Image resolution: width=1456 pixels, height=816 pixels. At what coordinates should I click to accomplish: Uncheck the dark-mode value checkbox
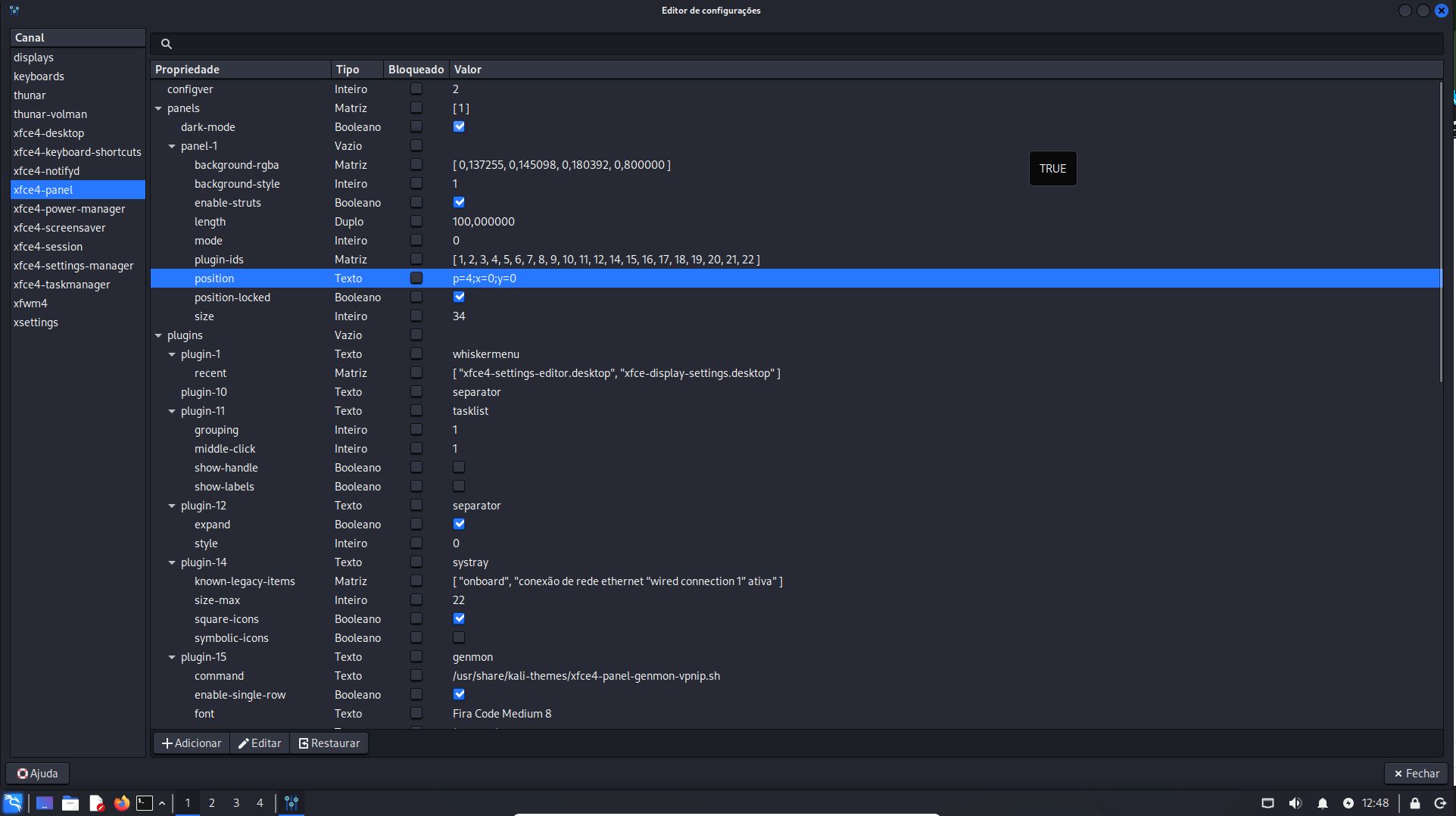(x=459, y=127)
